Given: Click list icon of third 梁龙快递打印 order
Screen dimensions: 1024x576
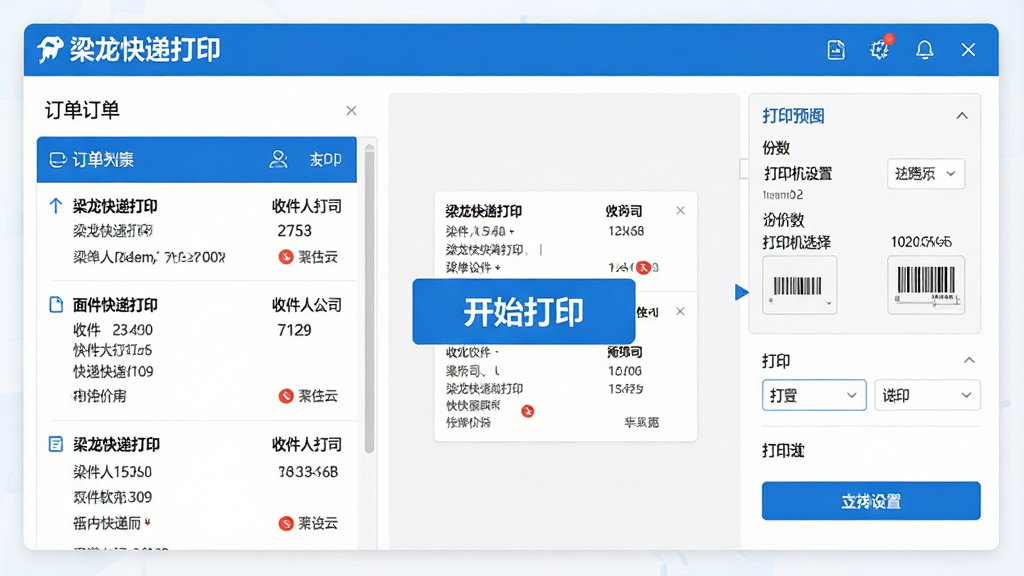Looking at the screenshot, I should (x=56, y=445).
